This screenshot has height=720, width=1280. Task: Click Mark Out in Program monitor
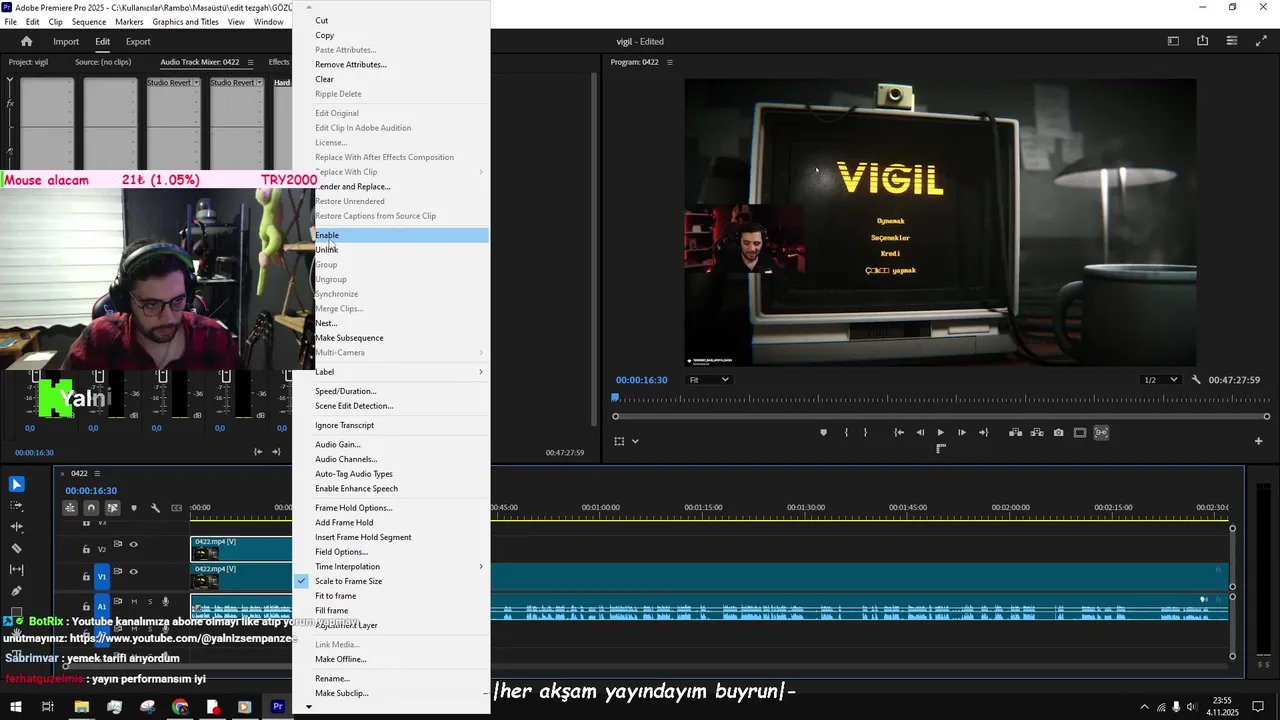tap(865, 433)
